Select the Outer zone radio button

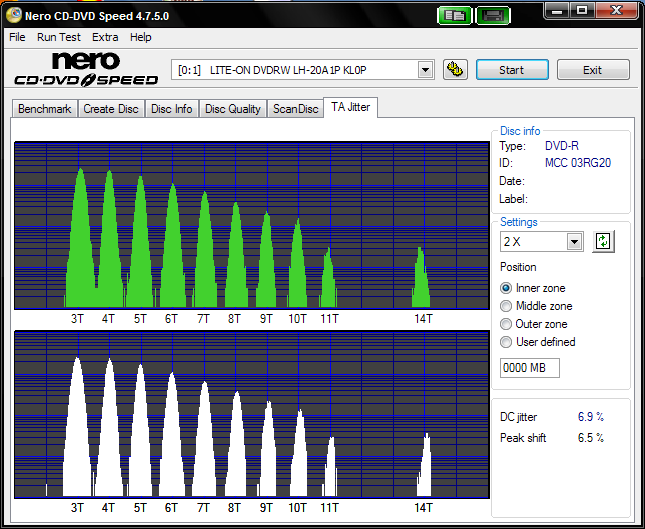click(x=506, y=324)
